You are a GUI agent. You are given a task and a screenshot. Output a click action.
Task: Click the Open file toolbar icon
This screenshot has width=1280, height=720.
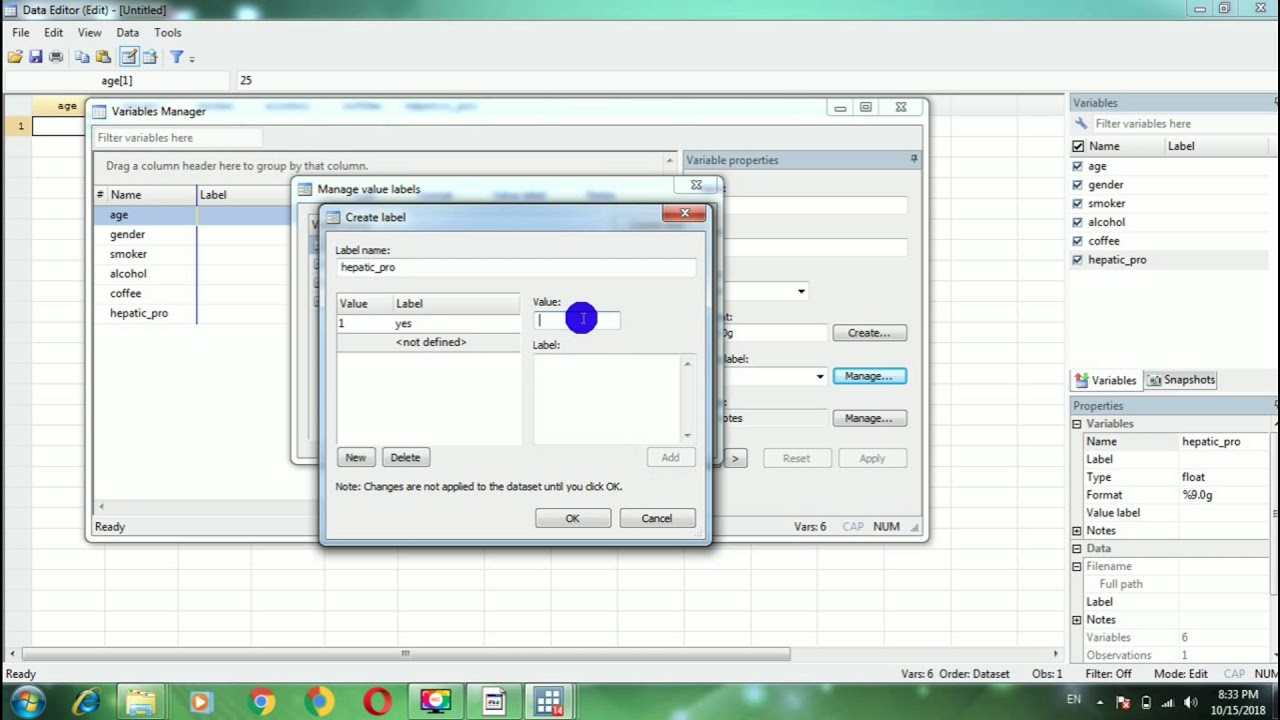tap(15, 57)
